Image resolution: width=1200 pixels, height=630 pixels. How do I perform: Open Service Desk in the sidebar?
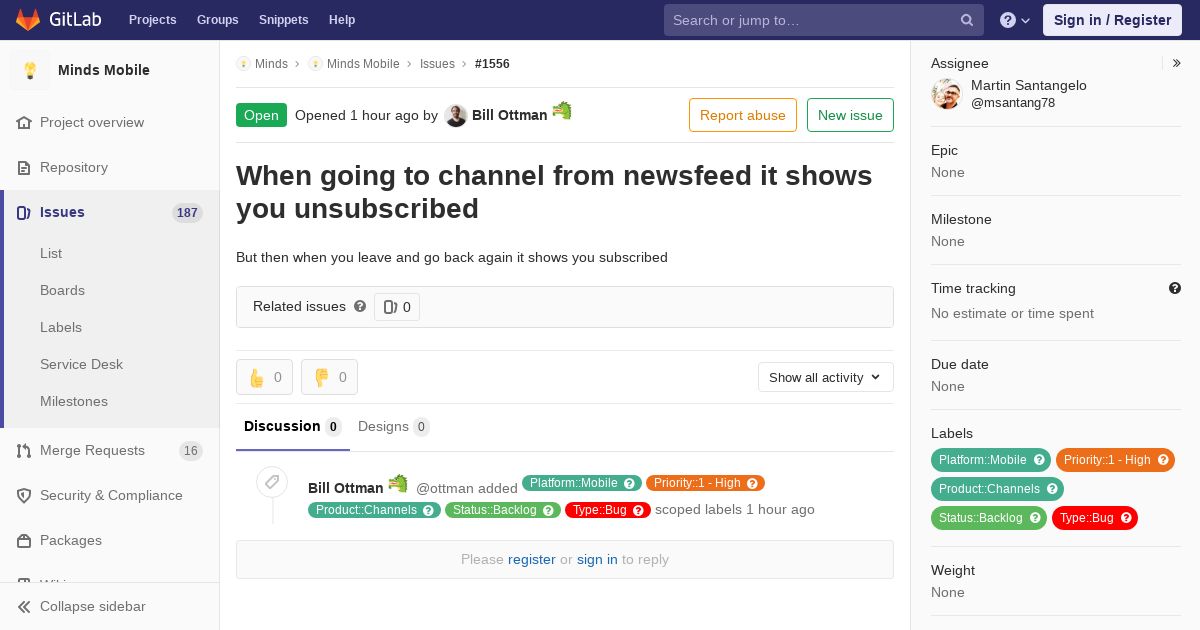[81, 364]
